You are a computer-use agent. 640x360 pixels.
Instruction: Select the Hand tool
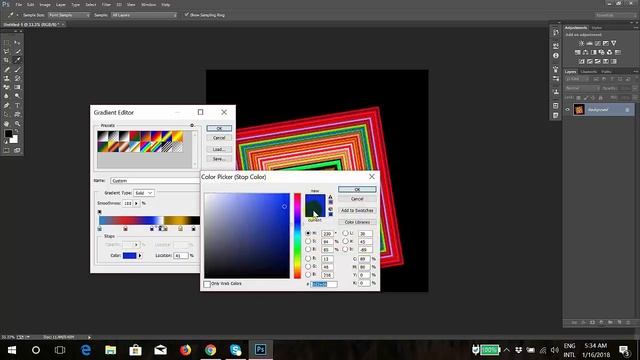pos(7,123)
